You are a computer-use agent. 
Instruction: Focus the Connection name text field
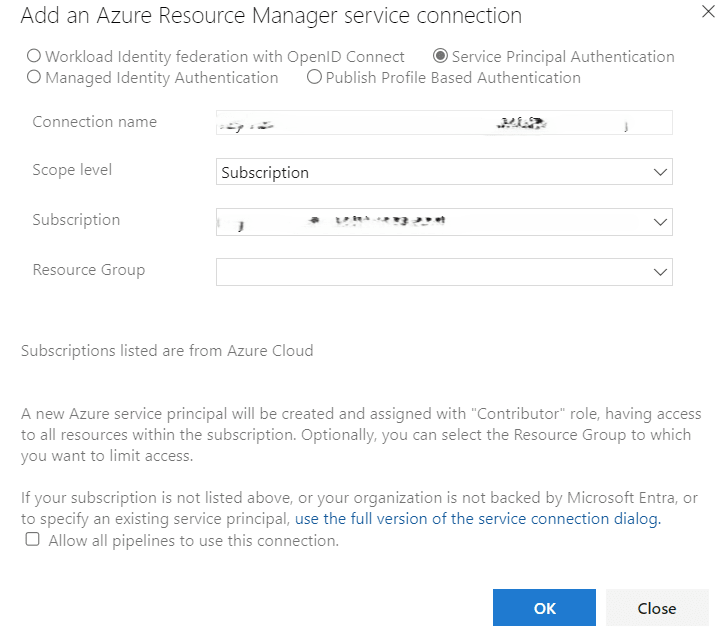(x=444, y=123)
